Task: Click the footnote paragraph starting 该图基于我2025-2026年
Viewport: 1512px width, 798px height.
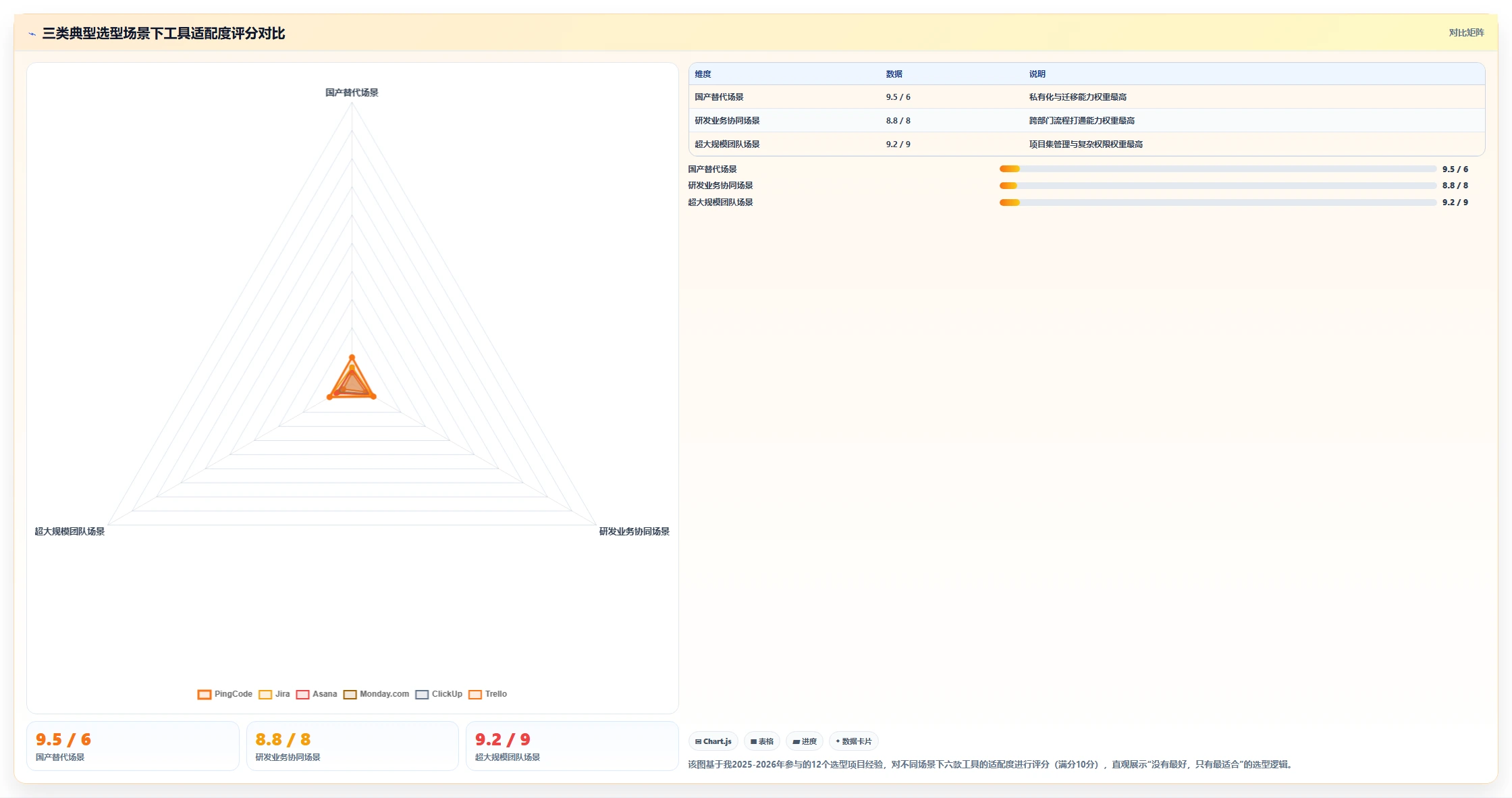Action: click(991, 764)
